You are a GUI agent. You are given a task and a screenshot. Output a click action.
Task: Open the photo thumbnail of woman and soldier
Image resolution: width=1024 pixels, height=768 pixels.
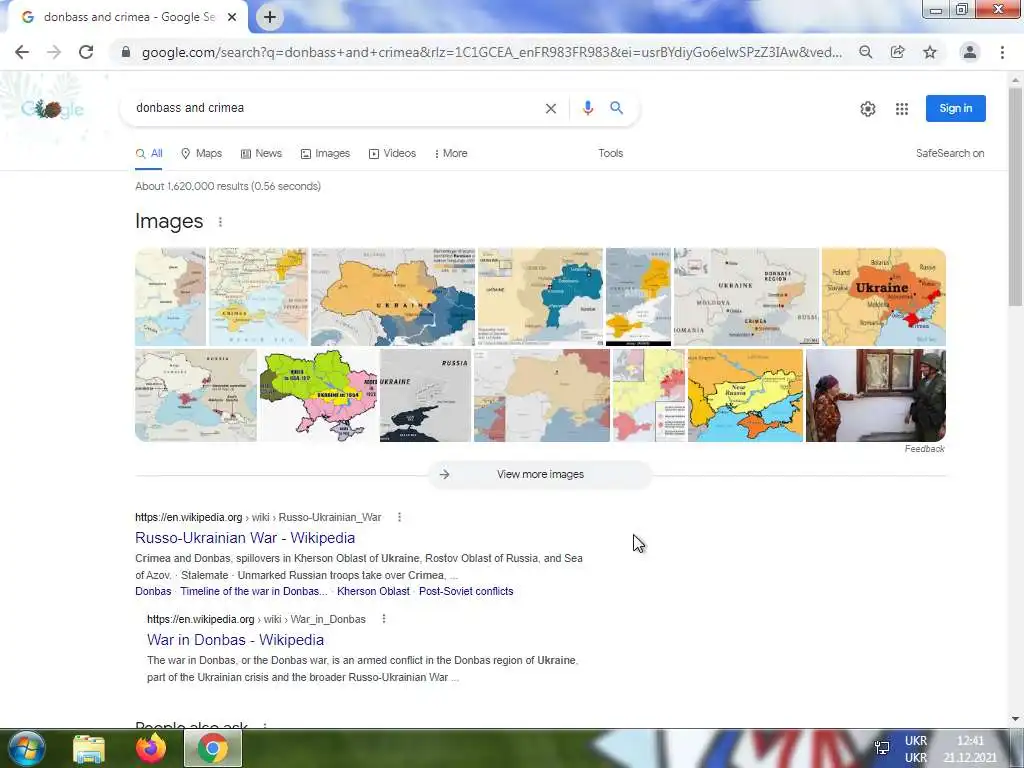876,395
